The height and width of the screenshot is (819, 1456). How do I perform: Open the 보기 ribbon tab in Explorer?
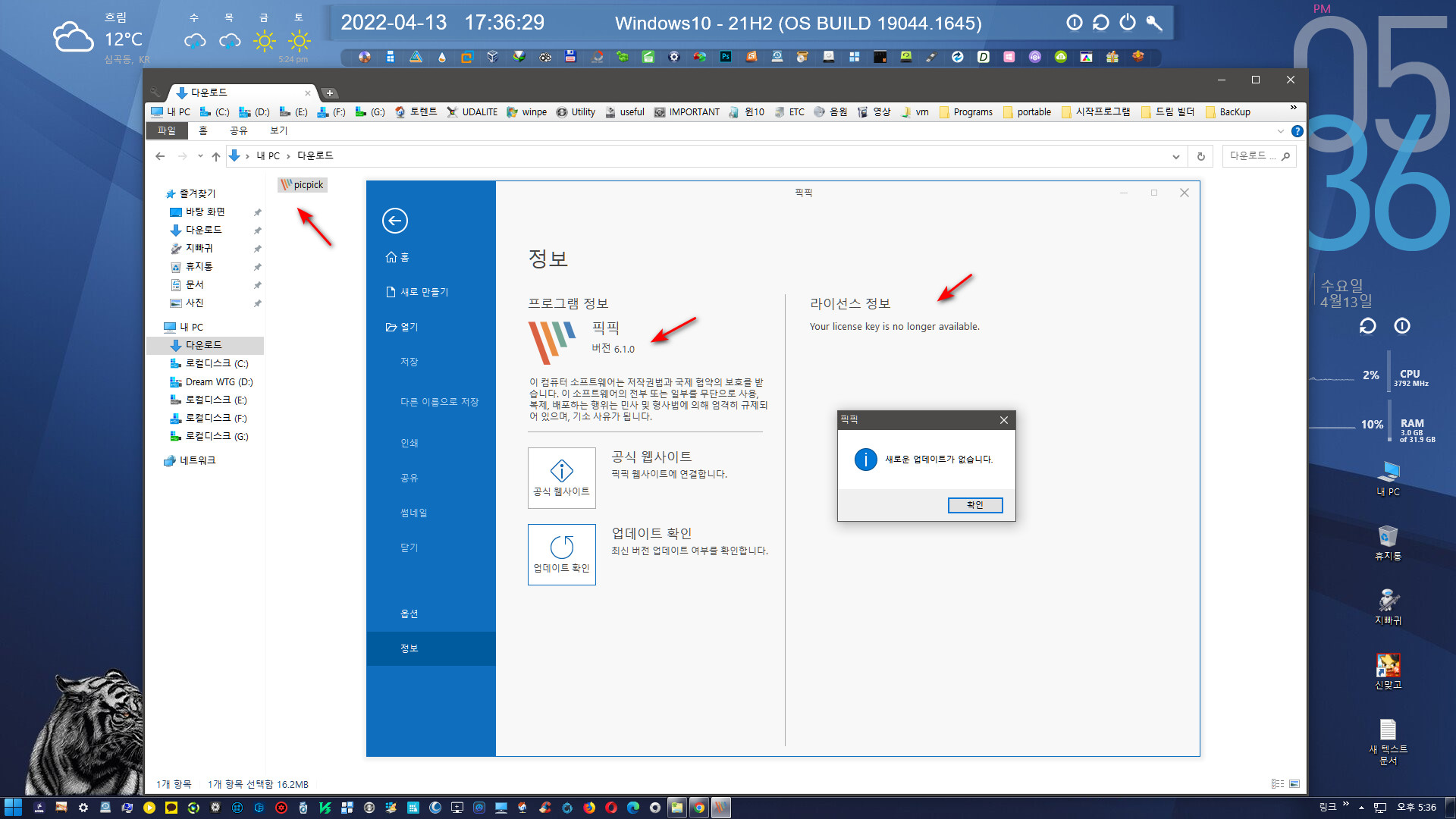(x=279, y=130)
